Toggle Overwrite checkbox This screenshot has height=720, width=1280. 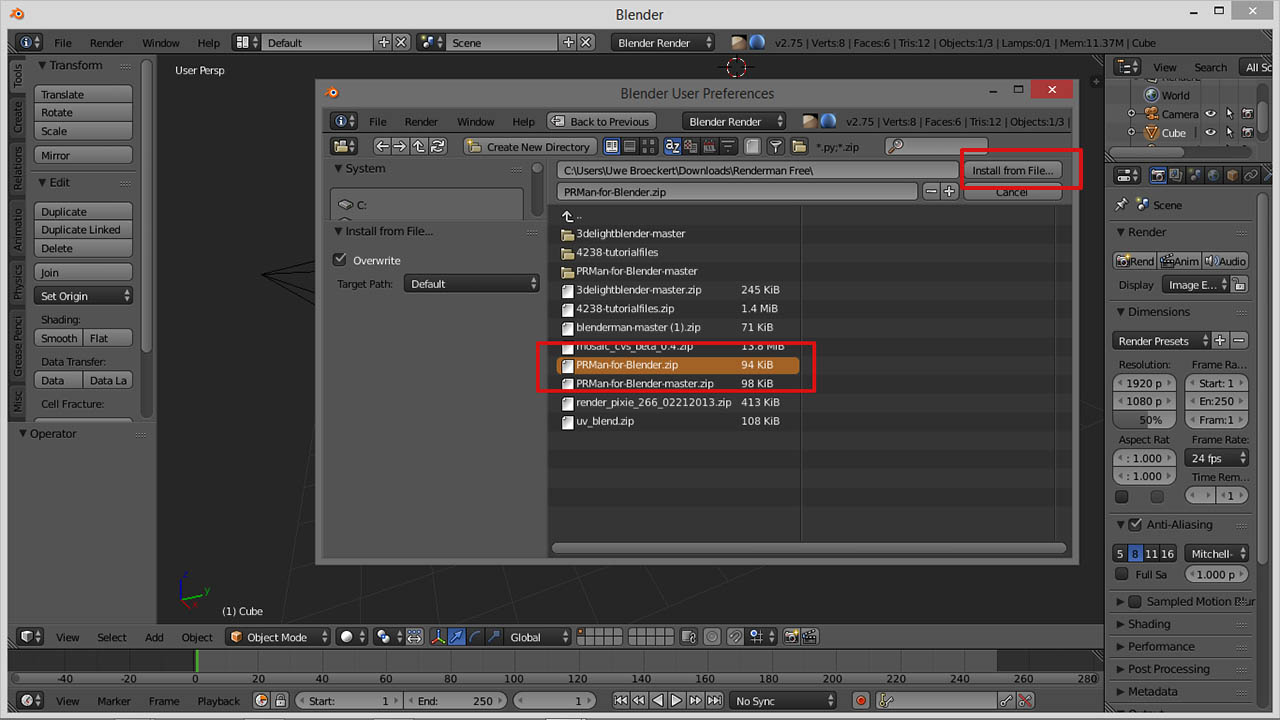pyautogui.click(x=340, y=260)
